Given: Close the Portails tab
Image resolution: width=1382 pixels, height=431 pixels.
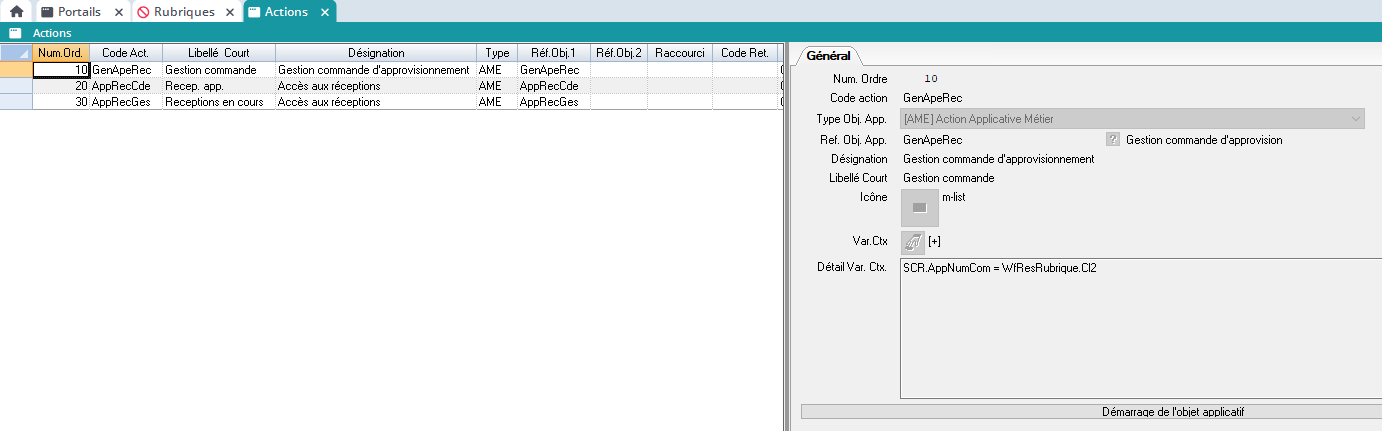Looking at the screenshot, I should [118, 12].
